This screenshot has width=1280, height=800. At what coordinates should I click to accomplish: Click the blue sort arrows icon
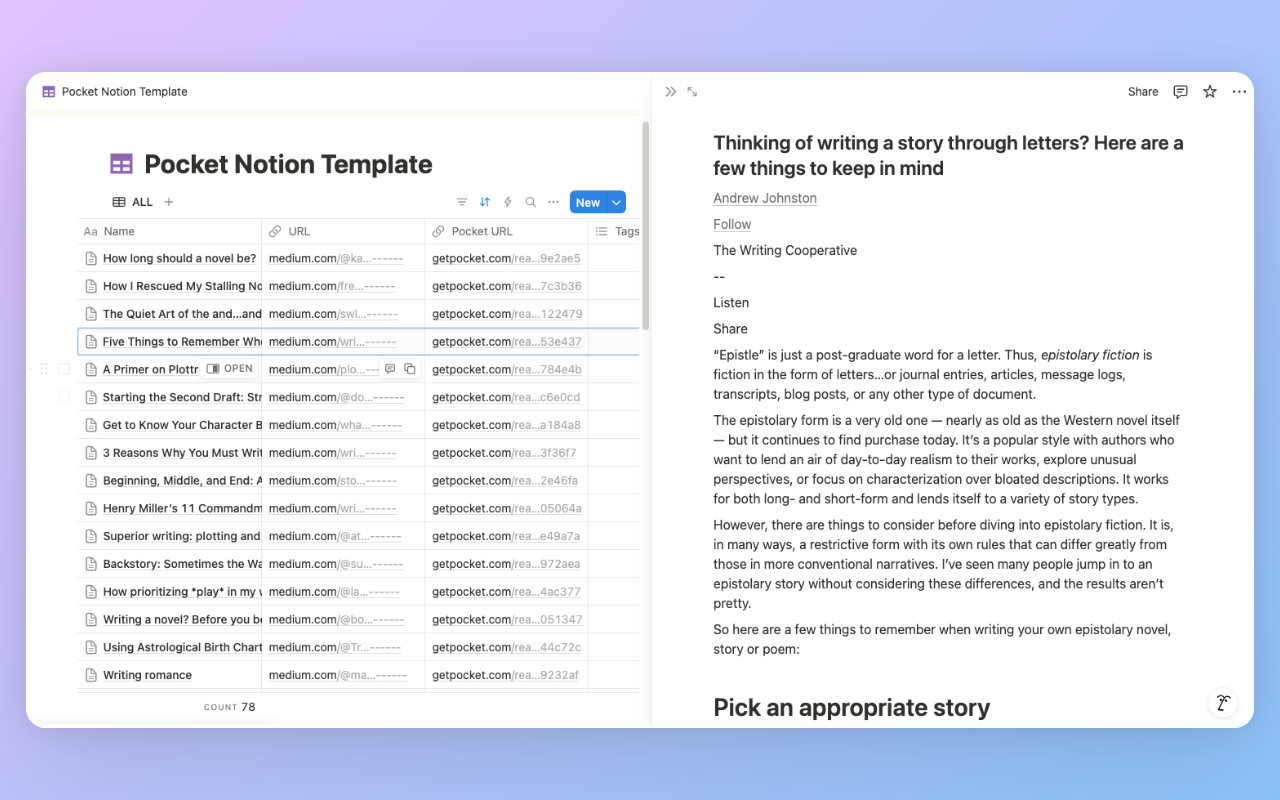[x=485, y=202]
